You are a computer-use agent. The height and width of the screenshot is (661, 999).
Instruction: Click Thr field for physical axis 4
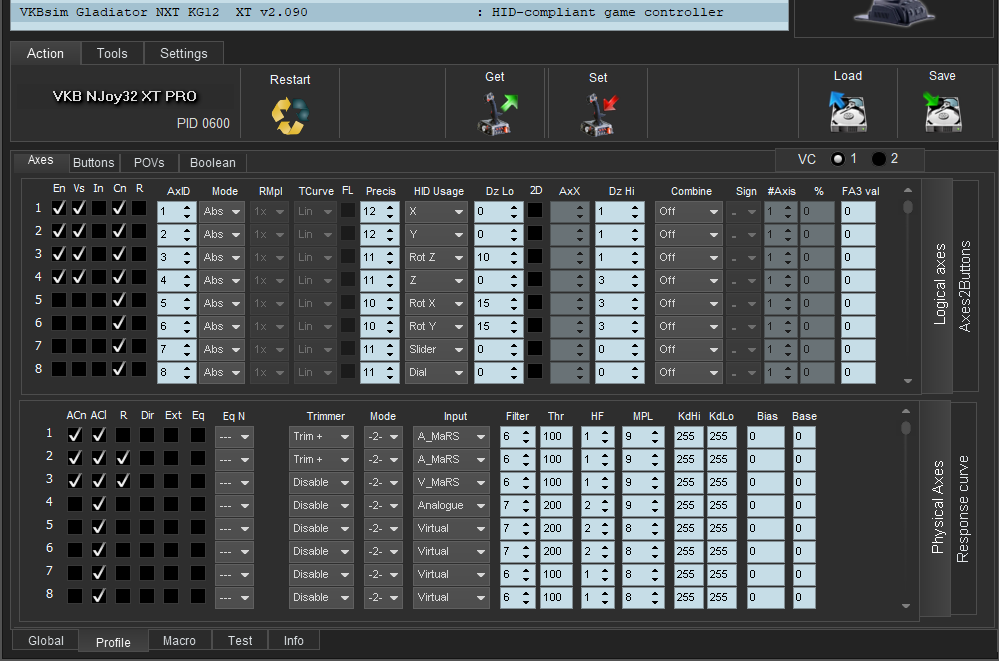tap(556, 505)
